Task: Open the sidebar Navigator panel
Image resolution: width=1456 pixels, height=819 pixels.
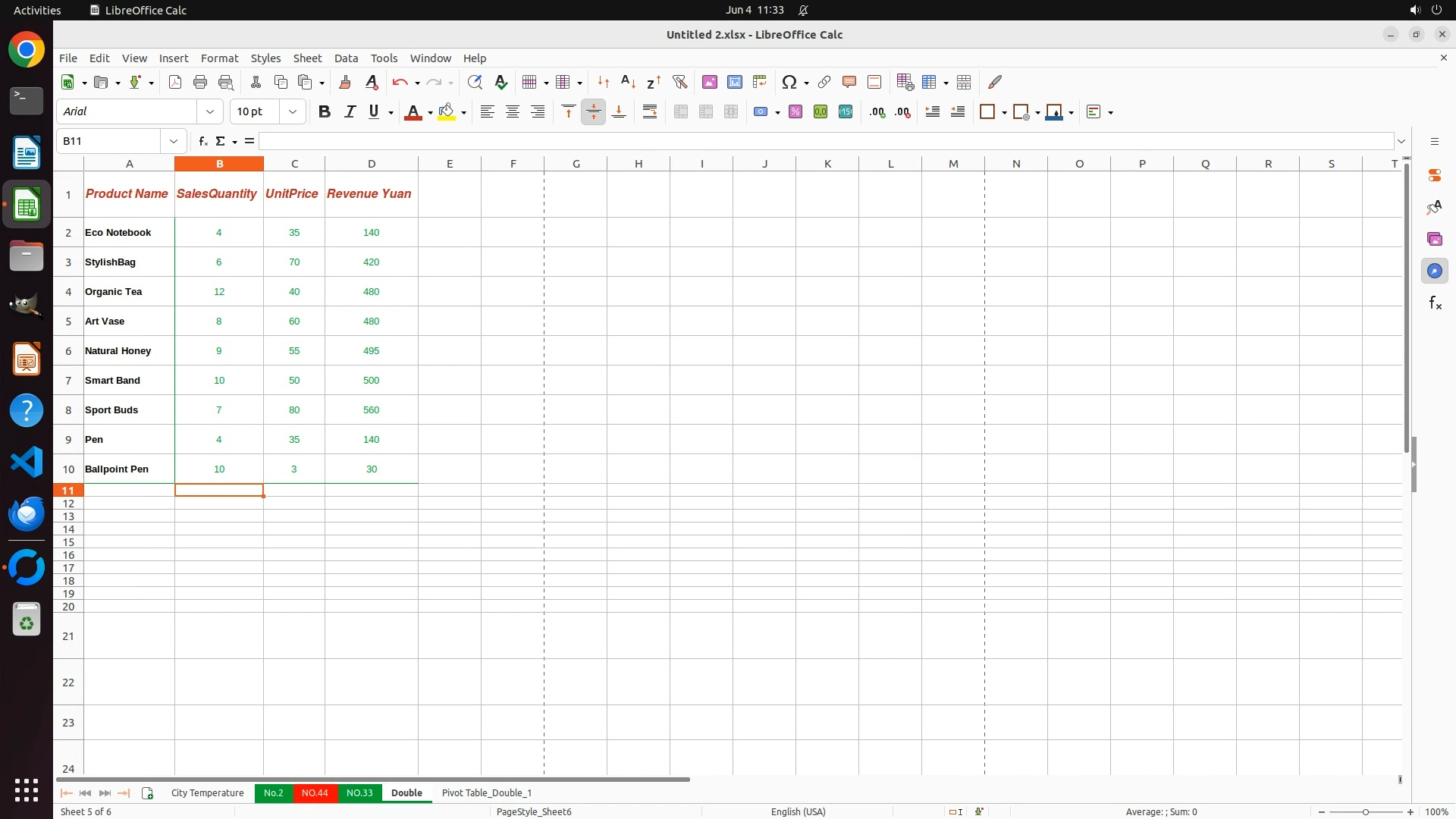Action: (x=1434, y=271)
